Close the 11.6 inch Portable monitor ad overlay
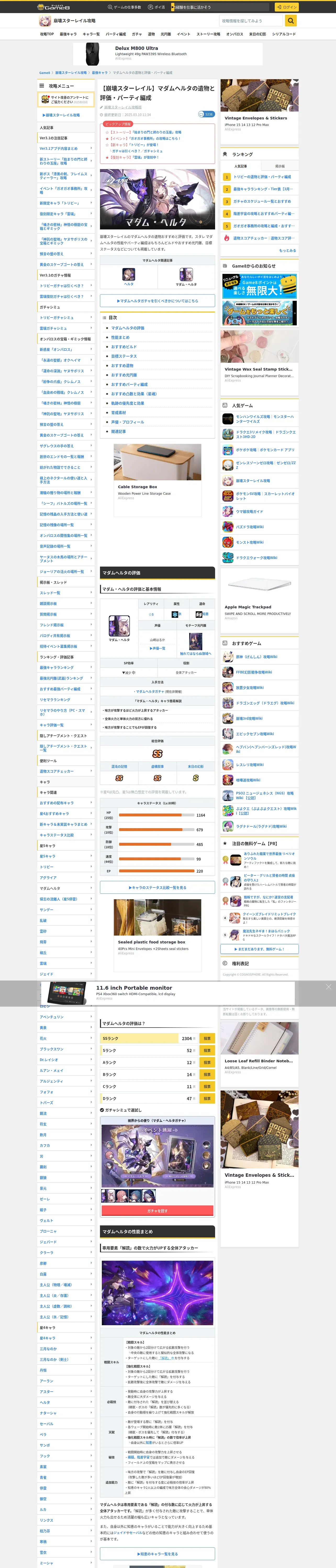 328,987
